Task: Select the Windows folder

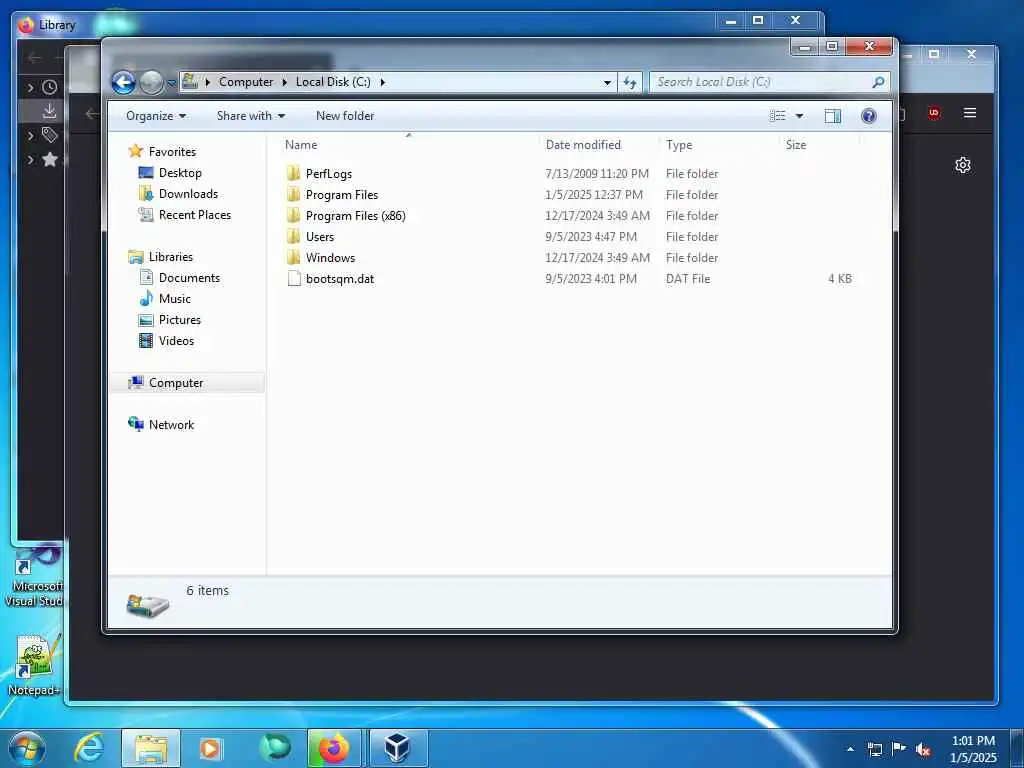Action: (x=330, y=257)
